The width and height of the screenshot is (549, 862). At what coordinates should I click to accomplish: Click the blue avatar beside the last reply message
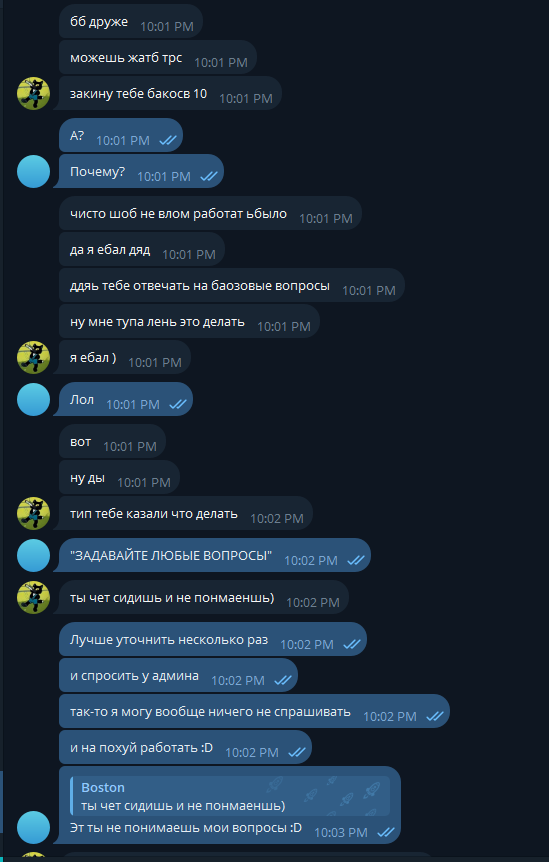tap(34, 827)
